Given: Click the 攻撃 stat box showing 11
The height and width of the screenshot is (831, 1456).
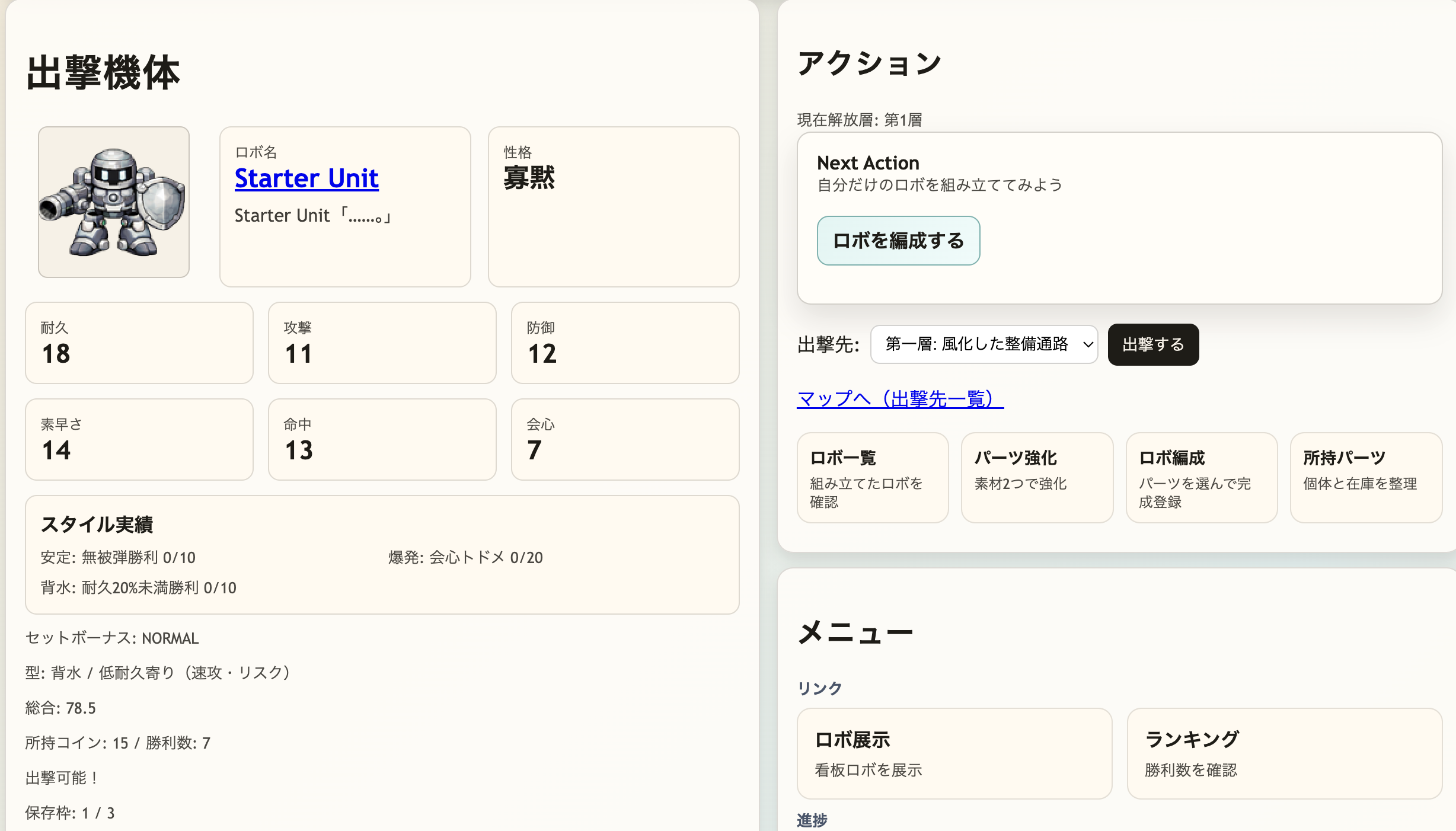Looking at the screenshot, I should [x=382, y=343].
